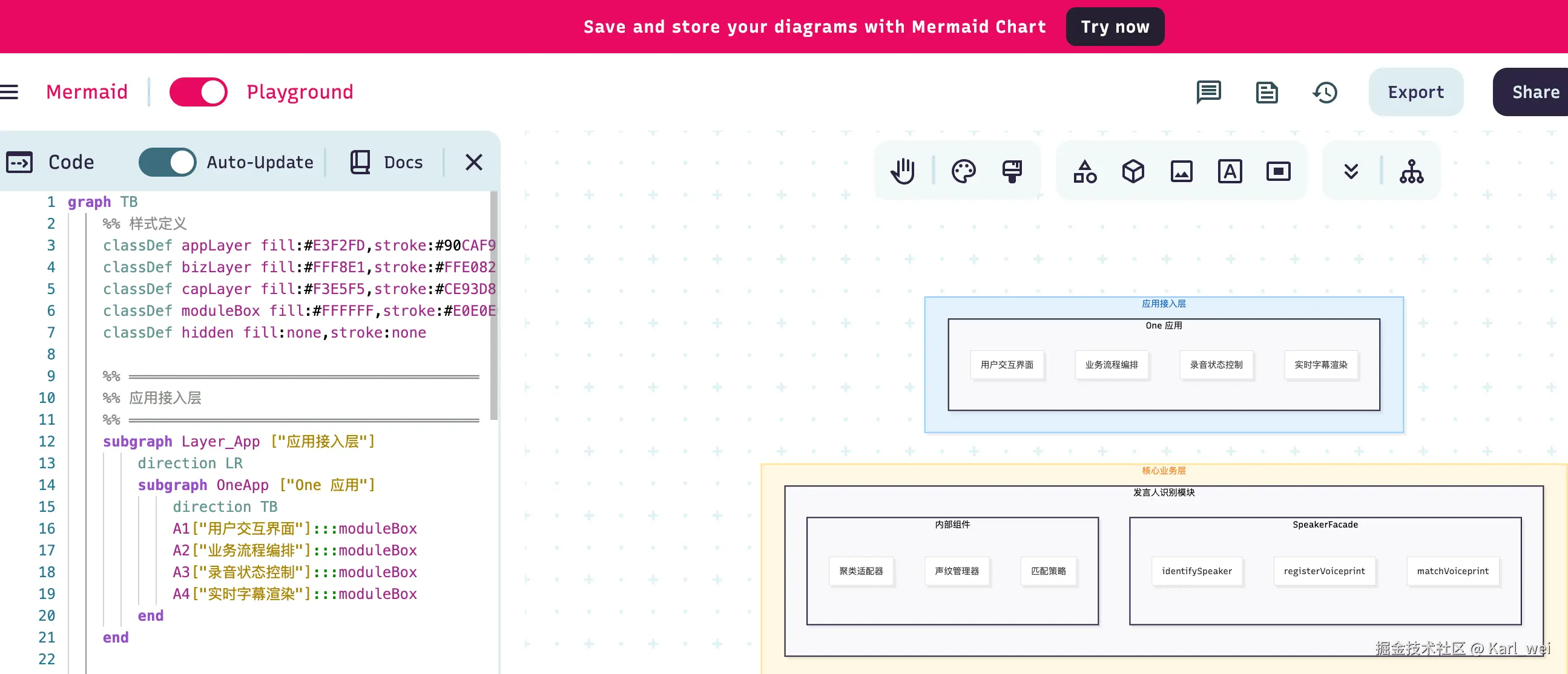Open the hamburger menu

click(9, 93)
